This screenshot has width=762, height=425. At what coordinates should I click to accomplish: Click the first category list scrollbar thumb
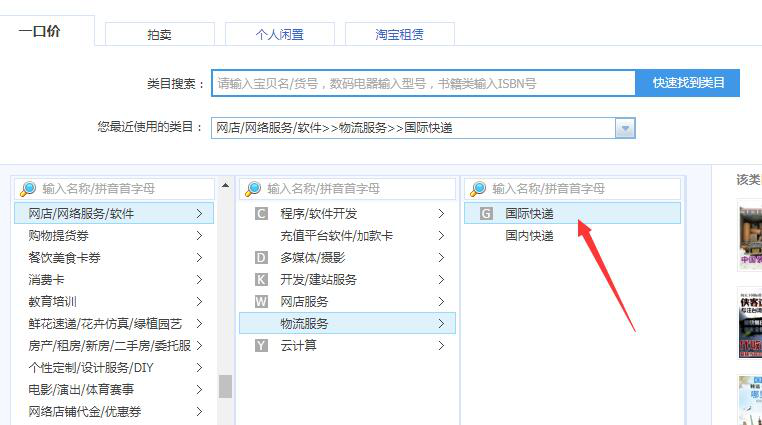pos(226,386)
